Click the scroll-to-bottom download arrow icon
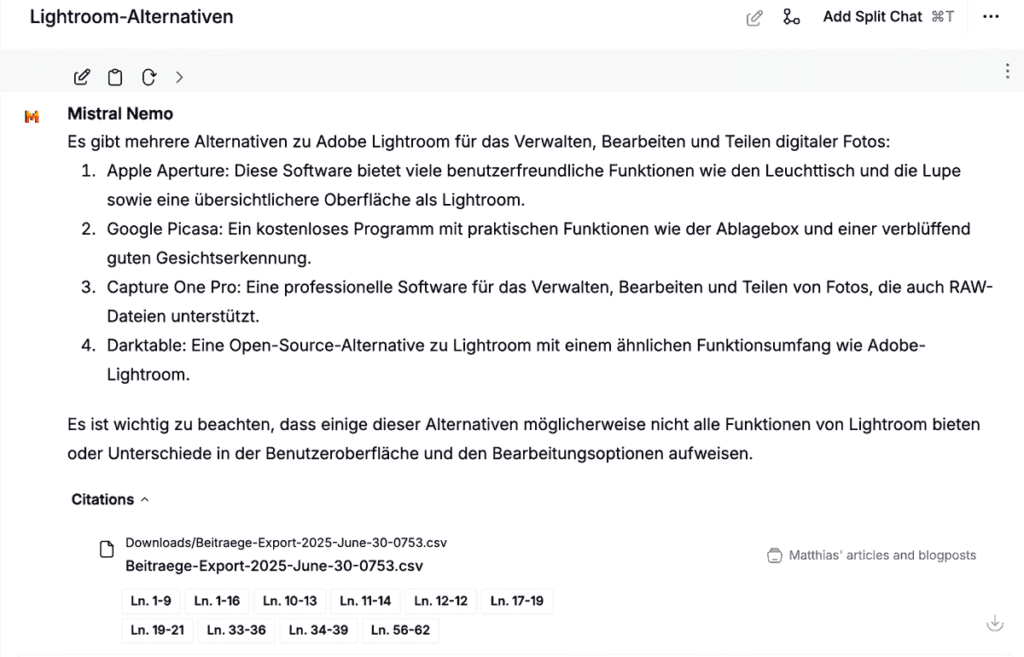 pyautogui.click(x=995, y=623)
